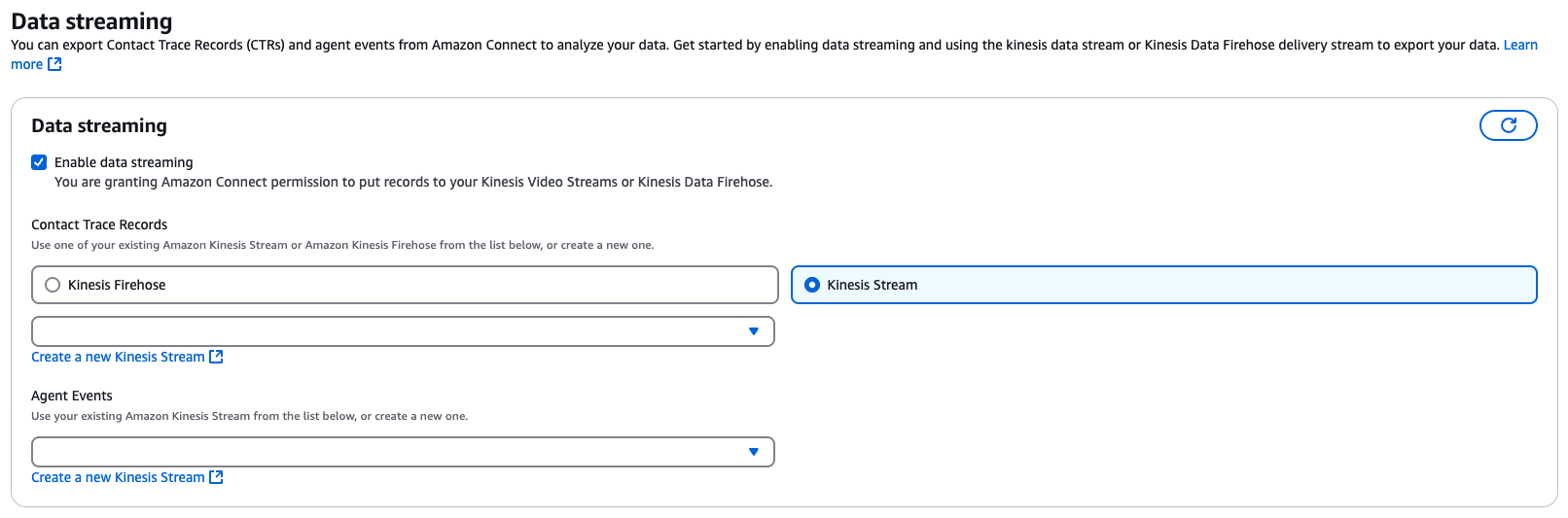
Task: Click the refresh icon in Data streaming panel
Action: [x=1508, y=125]
